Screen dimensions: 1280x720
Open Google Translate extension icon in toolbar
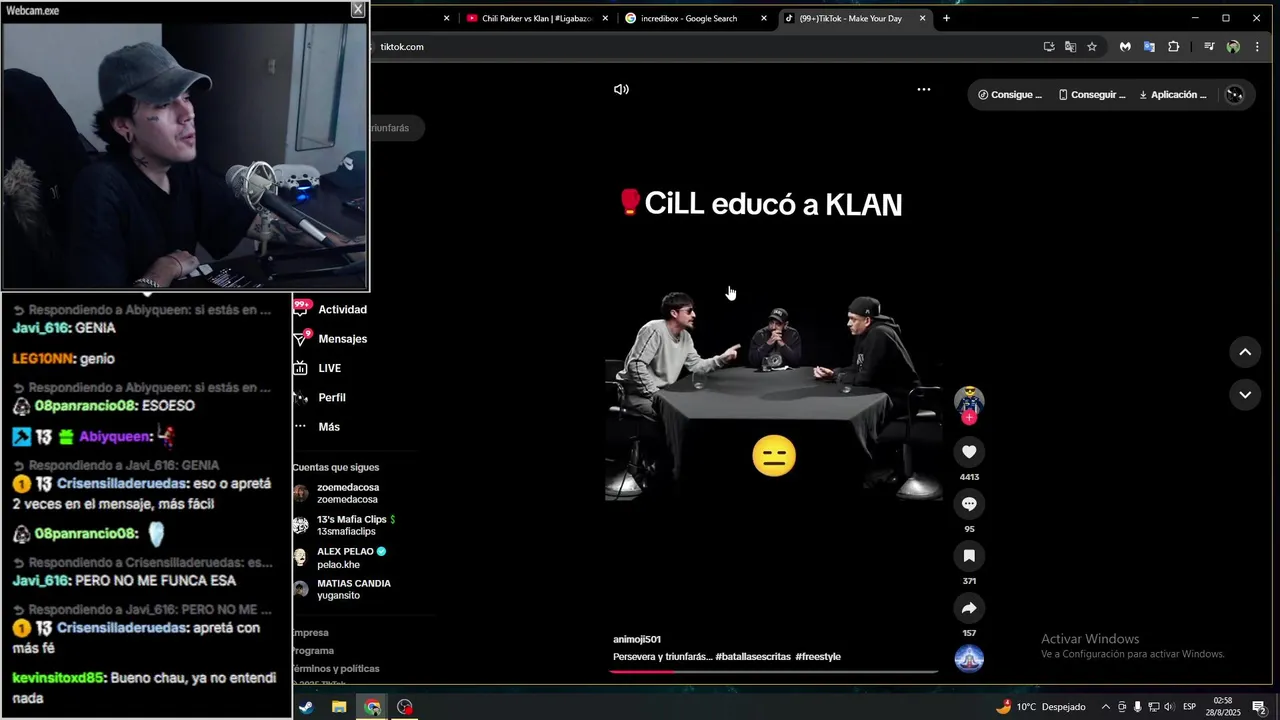pos(1149,47)
